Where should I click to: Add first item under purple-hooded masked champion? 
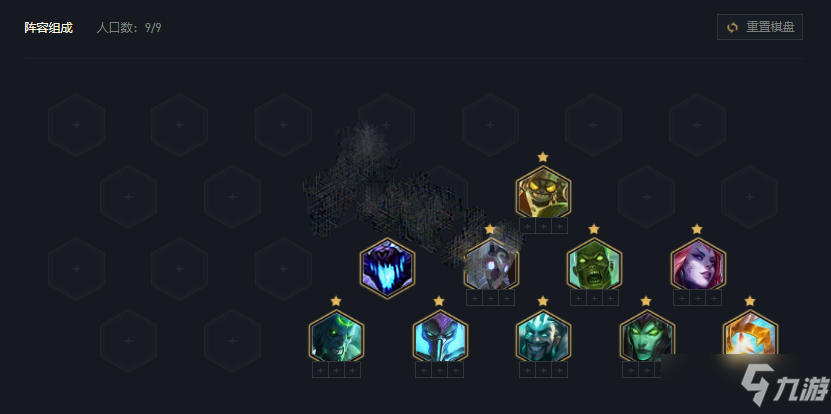[x=423, y=370]
